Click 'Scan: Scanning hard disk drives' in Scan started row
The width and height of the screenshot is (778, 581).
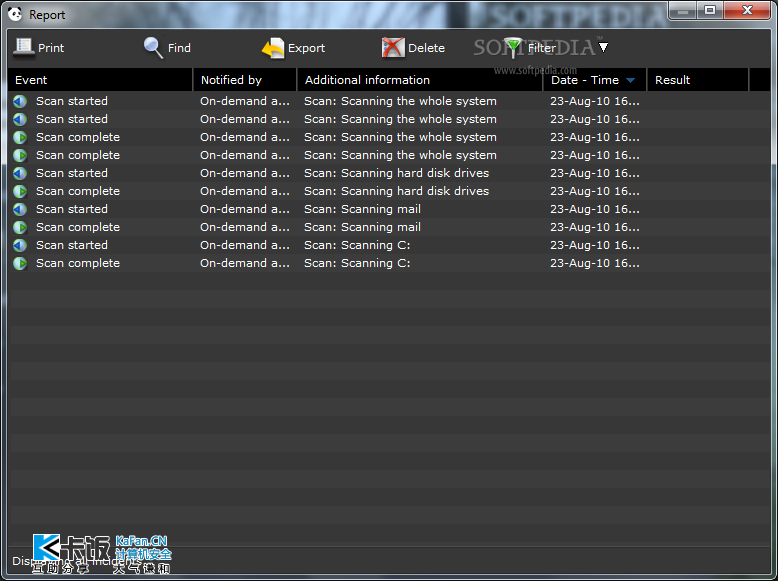396,173
